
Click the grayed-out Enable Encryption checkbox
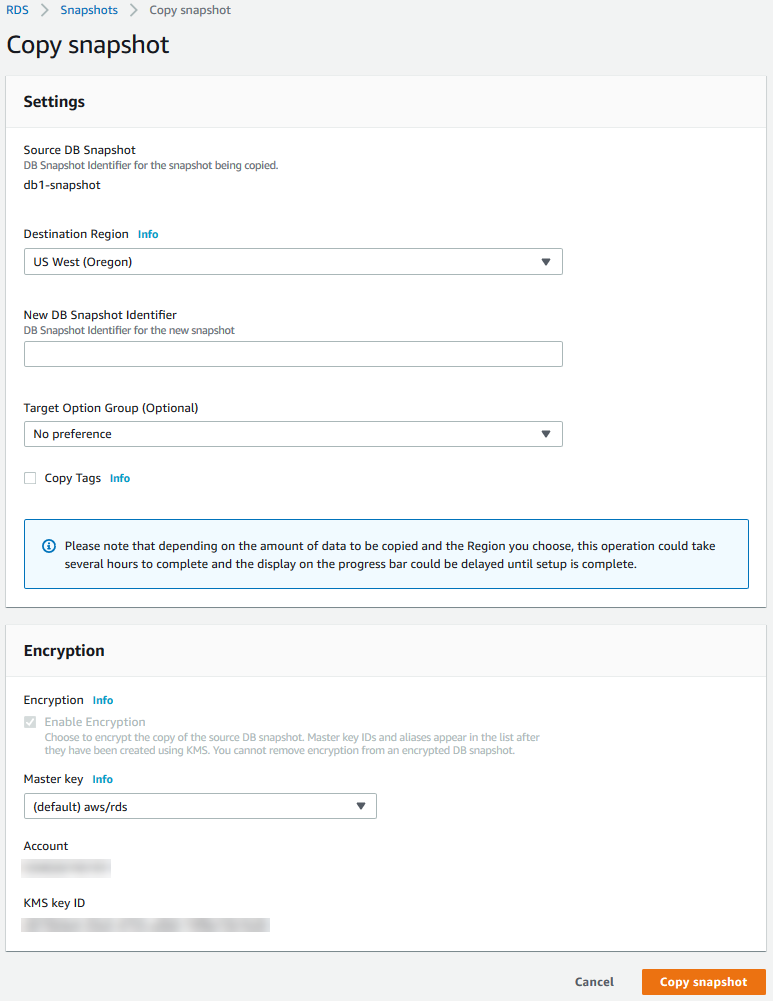click(x=30, y=721)
